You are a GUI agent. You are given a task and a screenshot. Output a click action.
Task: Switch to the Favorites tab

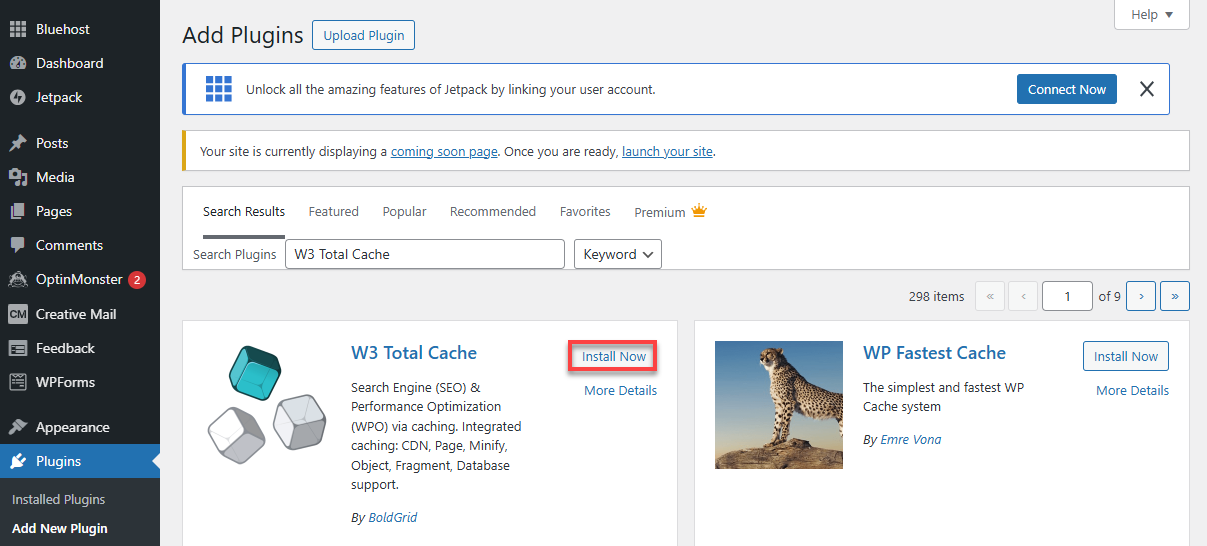585,212
